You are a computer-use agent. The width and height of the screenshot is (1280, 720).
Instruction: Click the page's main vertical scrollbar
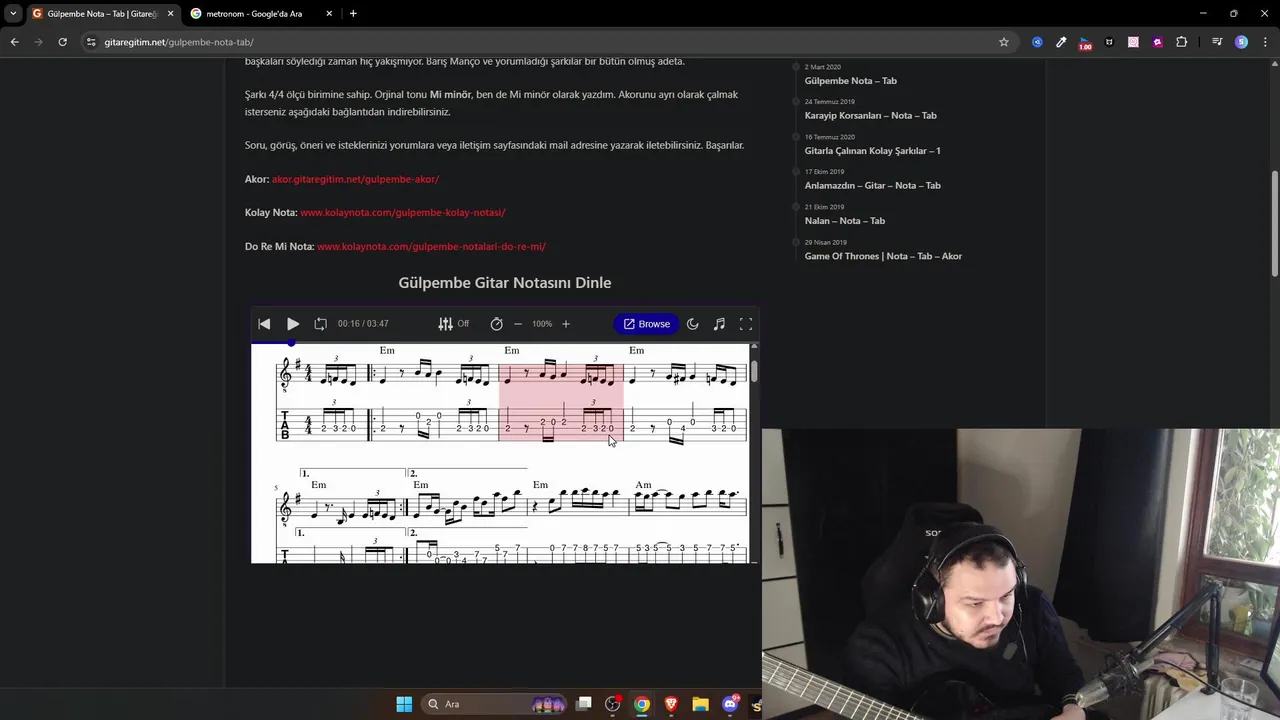pyautogui.click(x=1274, y=225)
